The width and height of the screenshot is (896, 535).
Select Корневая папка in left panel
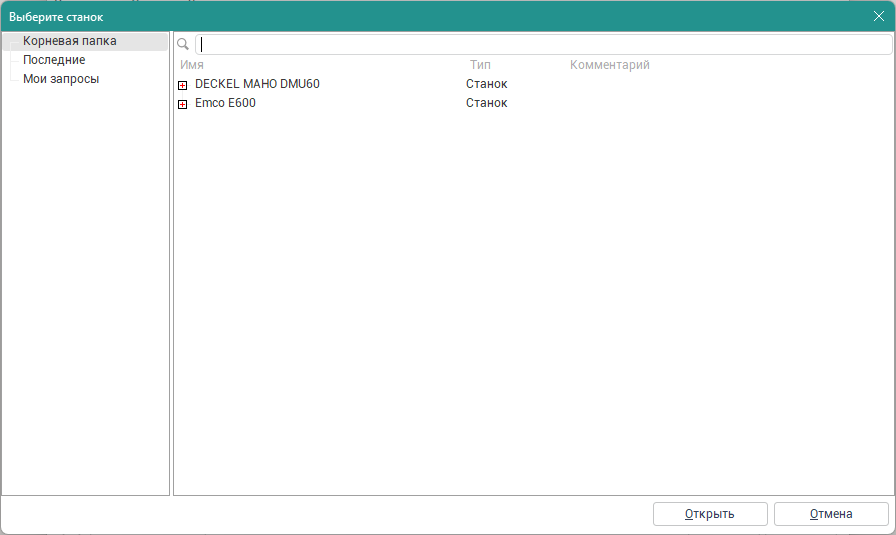pyautogui.click(x=69, y=41)
